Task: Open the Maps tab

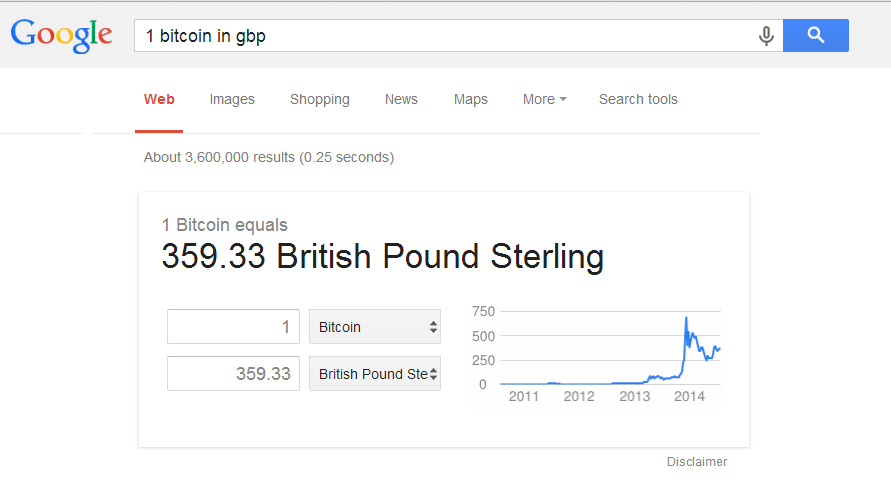Action: [471, 99]
